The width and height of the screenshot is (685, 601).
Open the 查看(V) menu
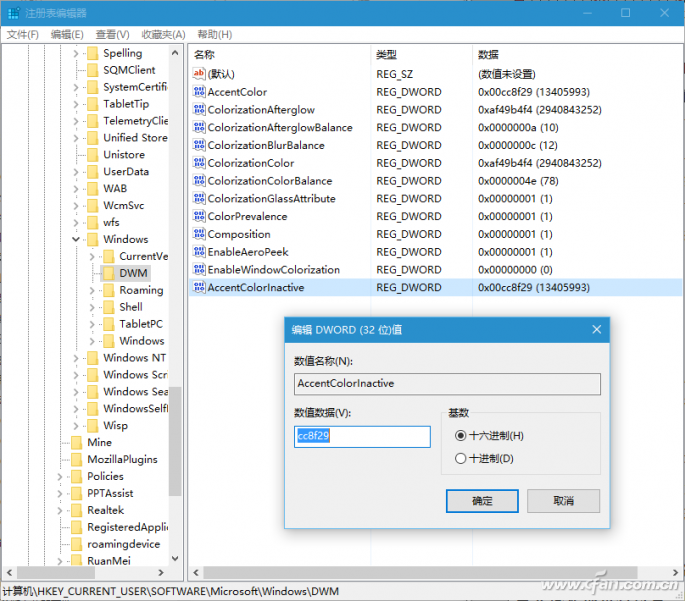pos(112,35)
